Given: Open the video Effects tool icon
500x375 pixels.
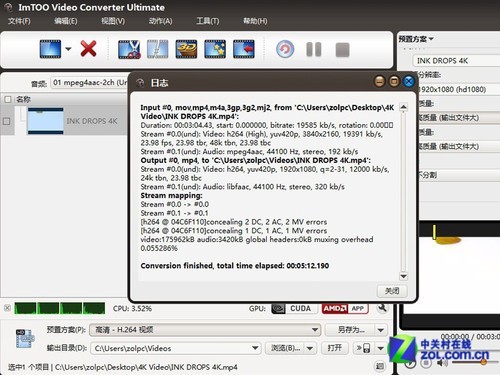Looking at the screenshot, I should click(215, 49).
